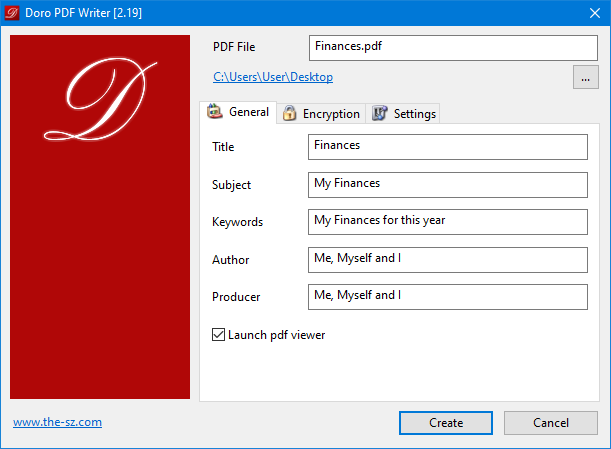Image resolution: width=611 pixels, height=449 pixels.
Task: Click the padlock Encryption icon
Action: pos(289,114)
